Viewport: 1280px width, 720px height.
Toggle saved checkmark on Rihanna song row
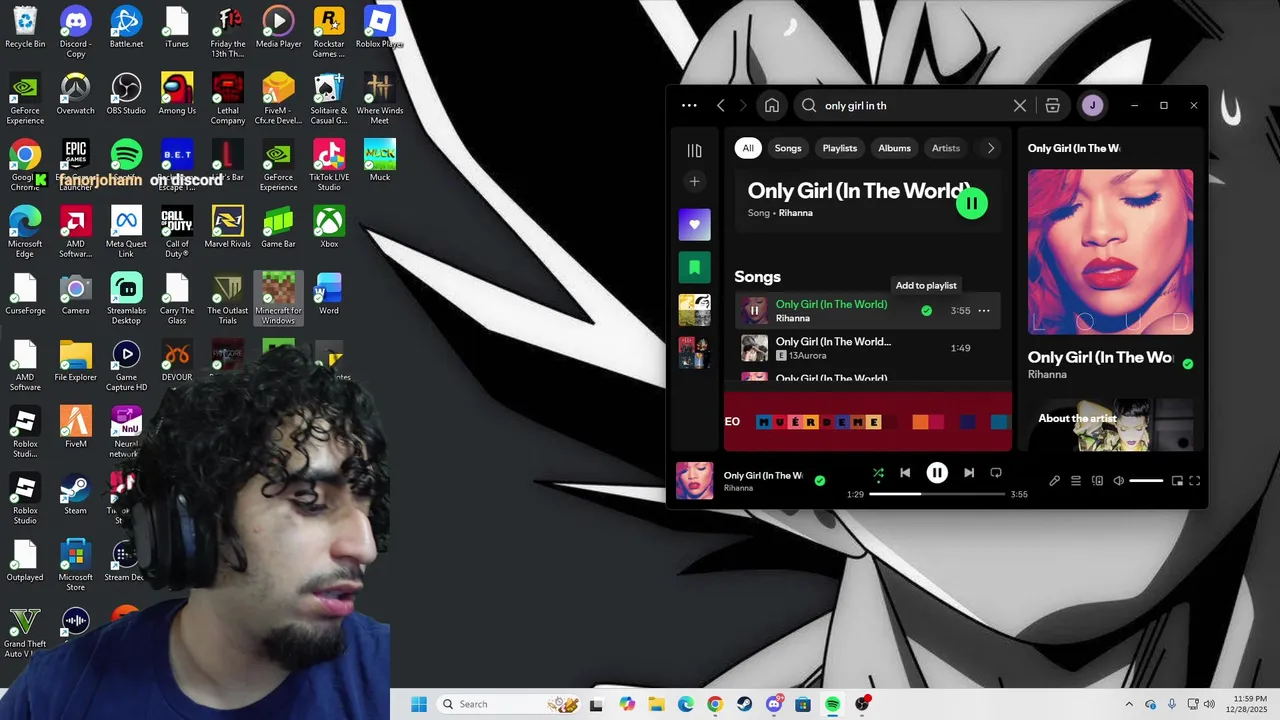click(x=926, y=311)
